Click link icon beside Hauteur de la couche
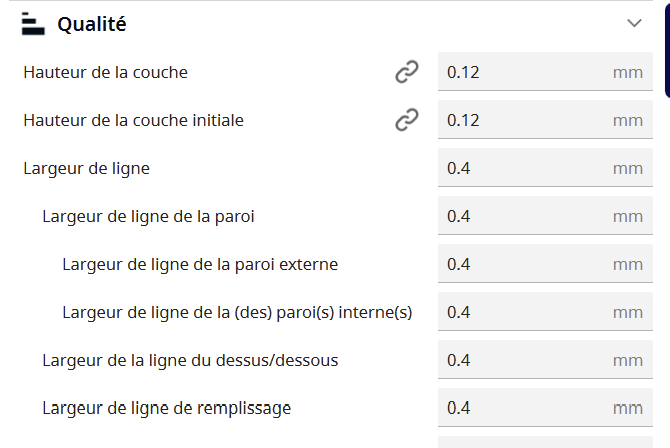The width and height of the screenshot is (670, 448). [406, 72]
